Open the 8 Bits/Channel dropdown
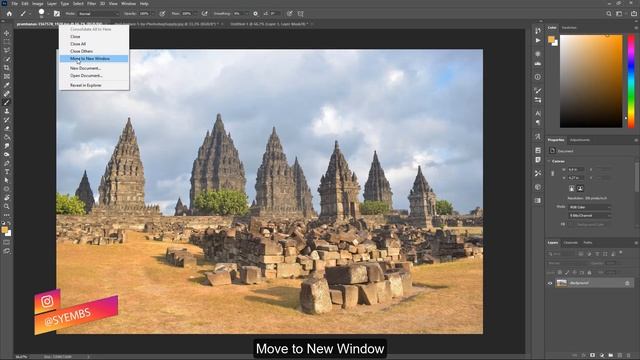Image resolution: width=640 pixels, height=360 pixels. [590, 215]
